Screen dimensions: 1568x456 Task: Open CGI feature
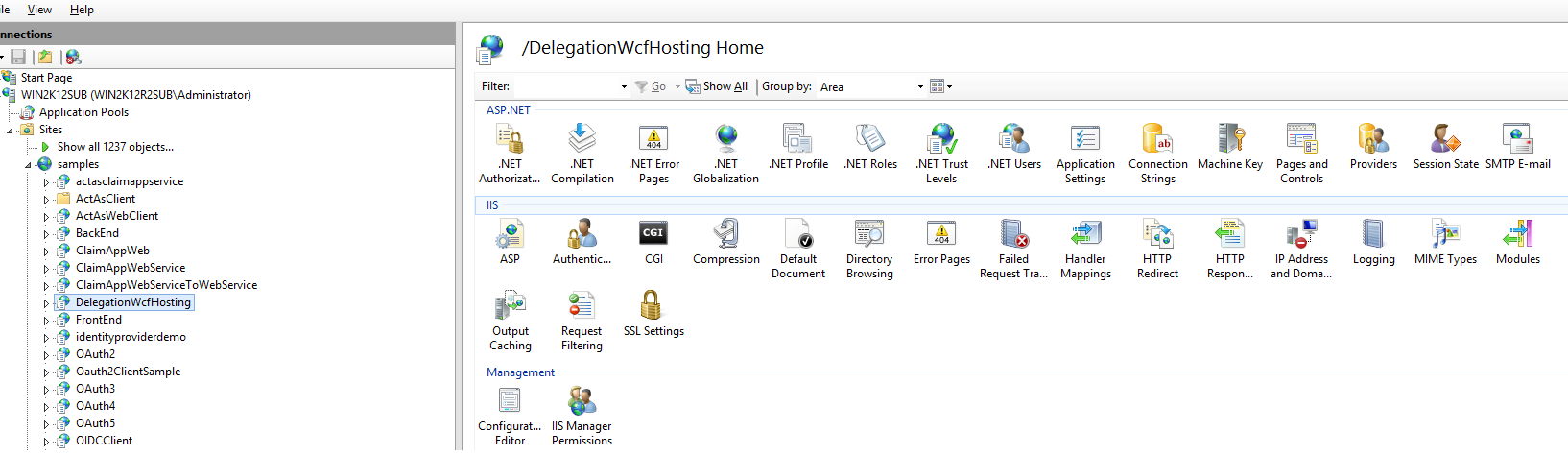653,241
